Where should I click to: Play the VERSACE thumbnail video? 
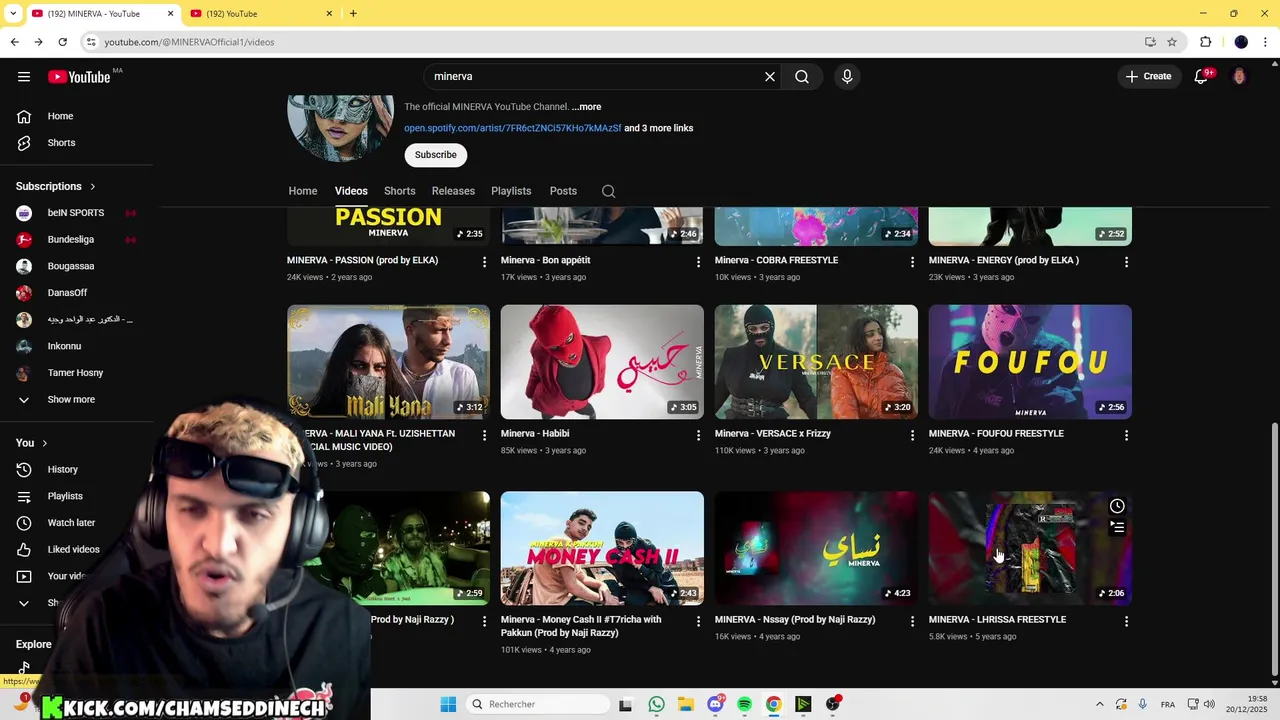(x=816, y=362)
